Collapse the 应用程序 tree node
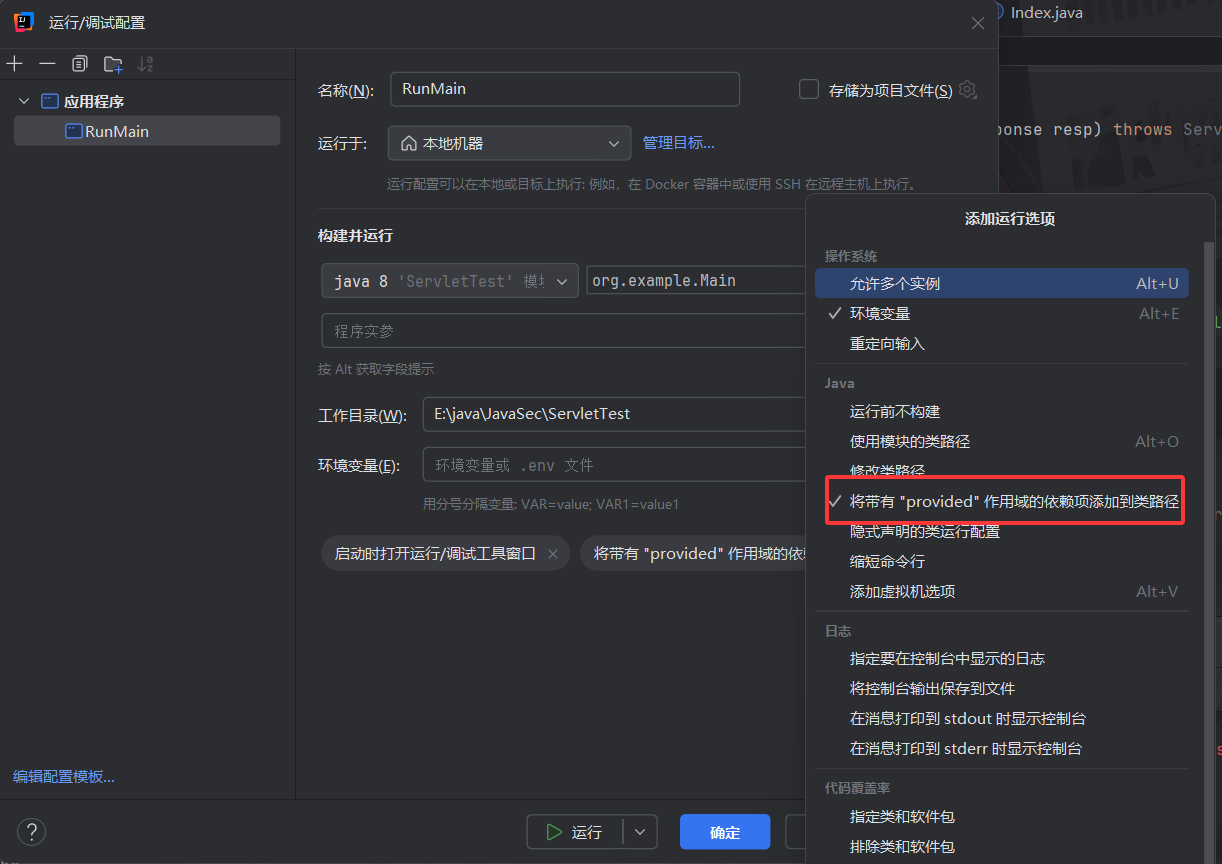The width and height of the screenshot is (1222, 864). coord(25,102)
